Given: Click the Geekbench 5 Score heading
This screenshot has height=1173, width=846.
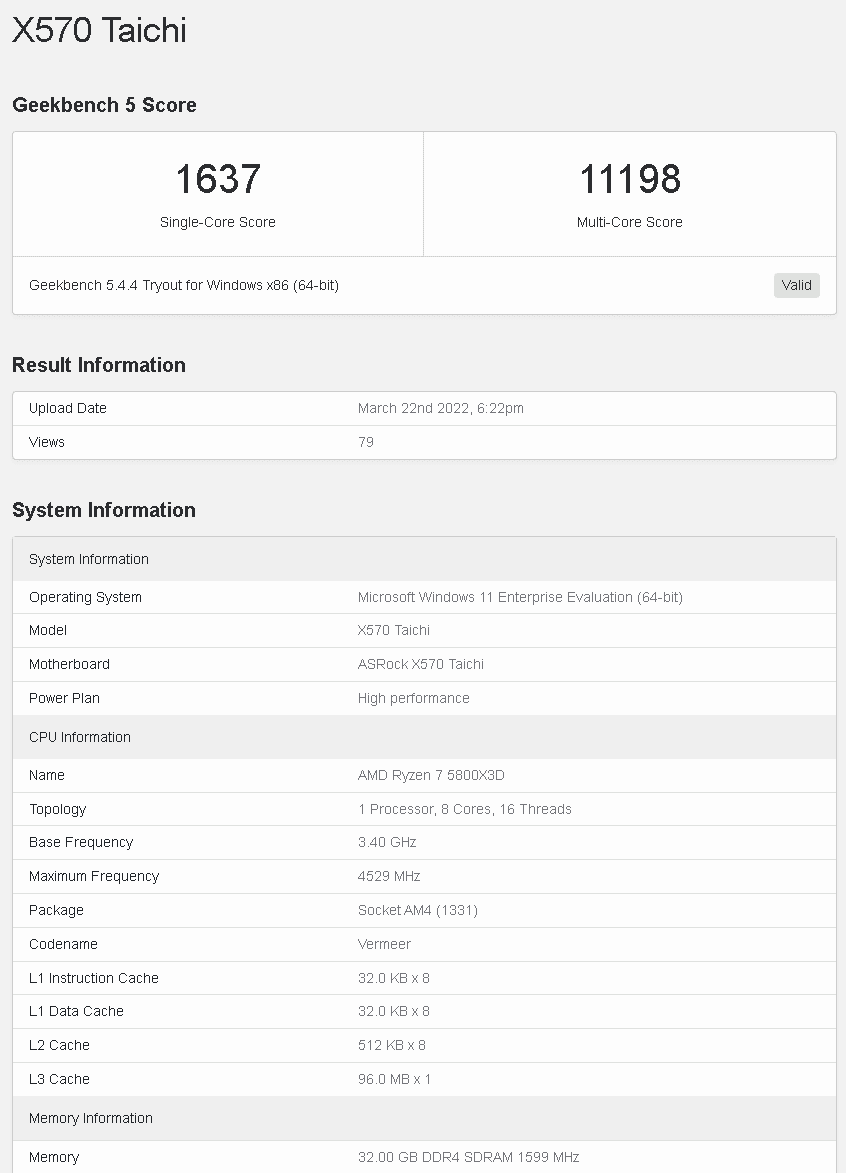Looking at the screenshot, I should coord(105,105).
